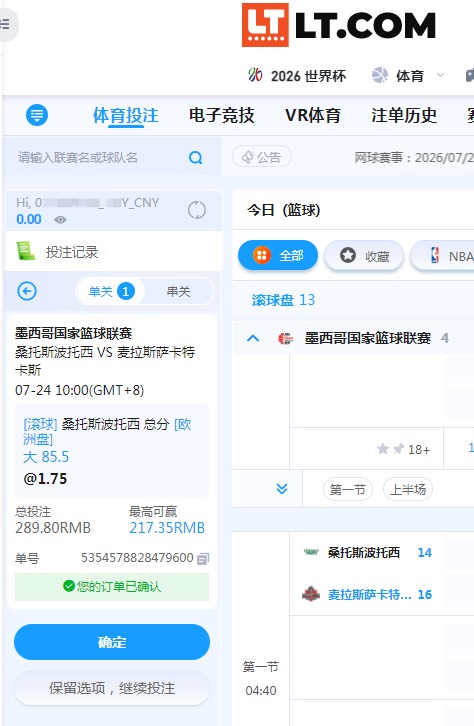Click the 217.35RMB max win amount
This screenshot has width=474, height=726.
167,528
